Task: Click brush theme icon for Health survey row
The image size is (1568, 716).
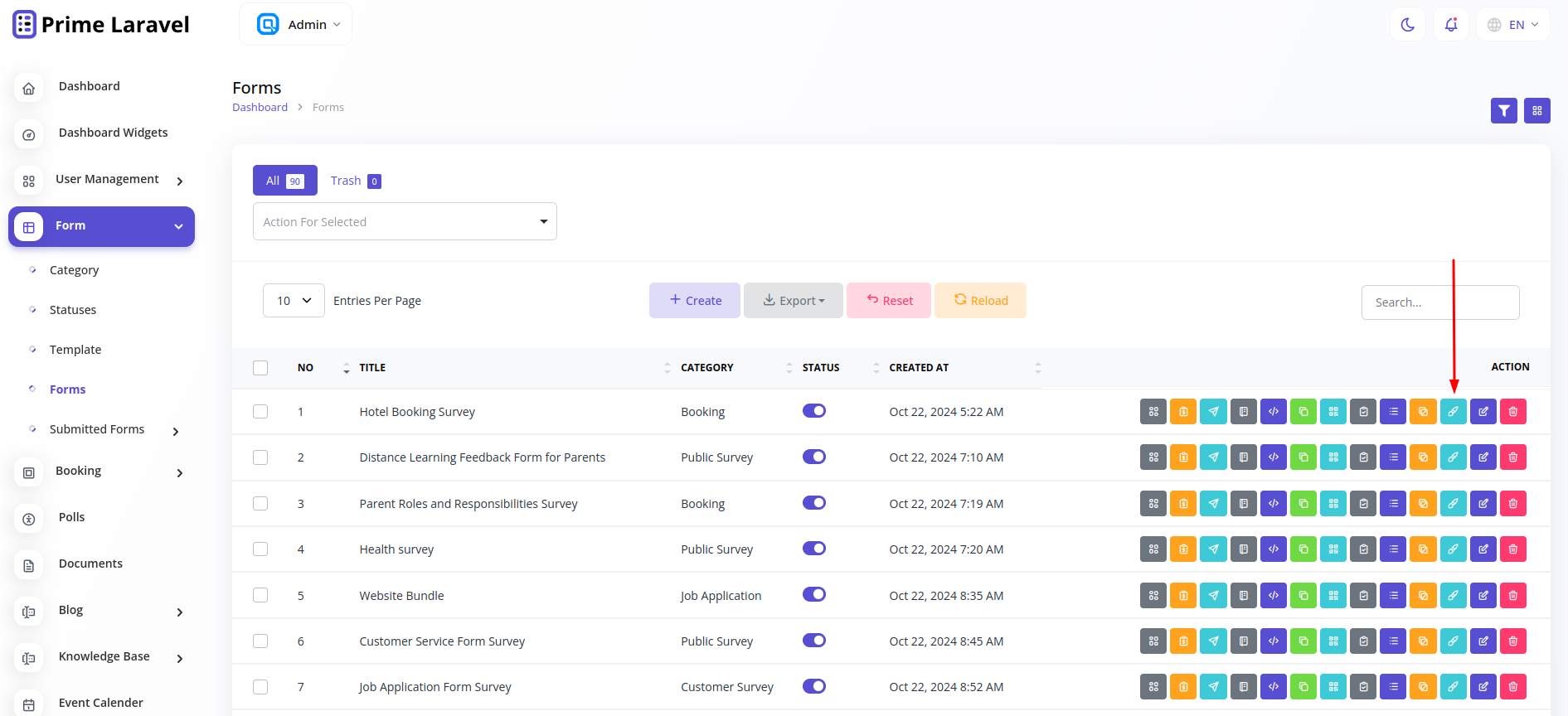Action: coord(1453,549)
